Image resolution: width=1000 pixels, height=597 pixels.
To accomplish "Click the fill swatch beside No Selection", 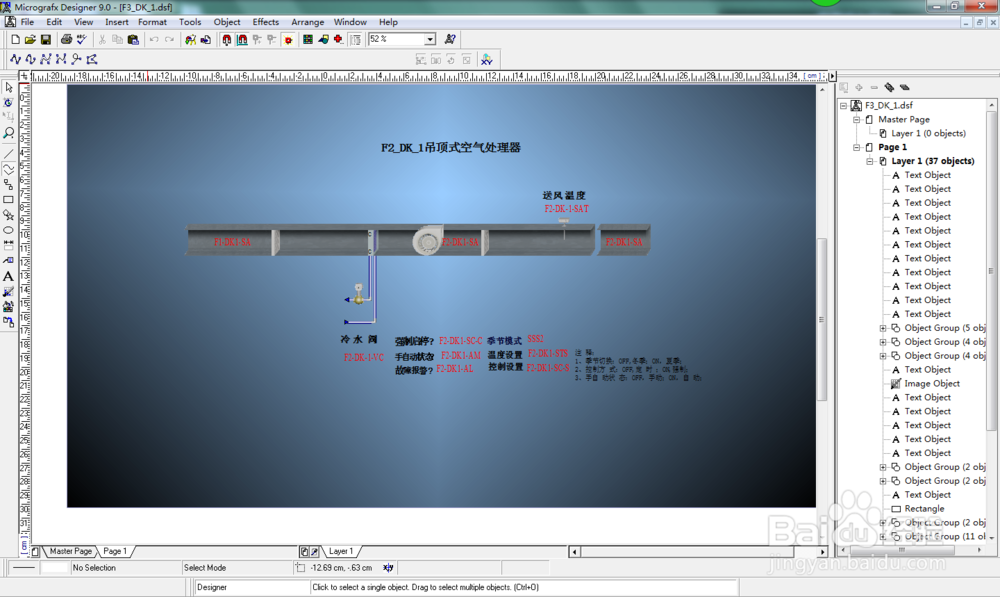I will (54, 568).
